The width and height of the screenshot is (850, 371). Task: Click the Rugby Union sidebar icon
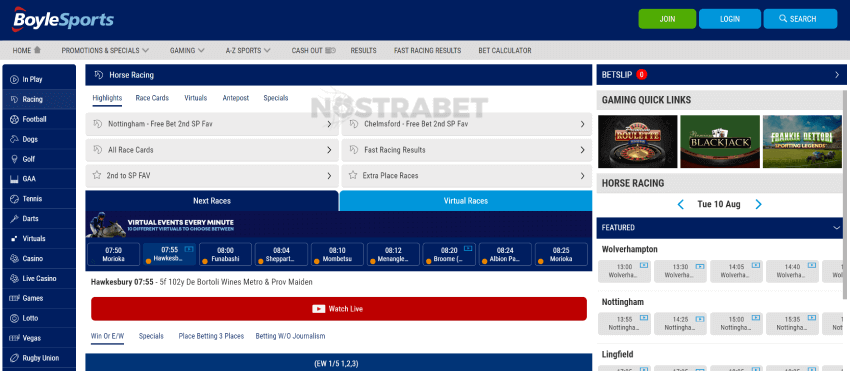tap(14, 358)
